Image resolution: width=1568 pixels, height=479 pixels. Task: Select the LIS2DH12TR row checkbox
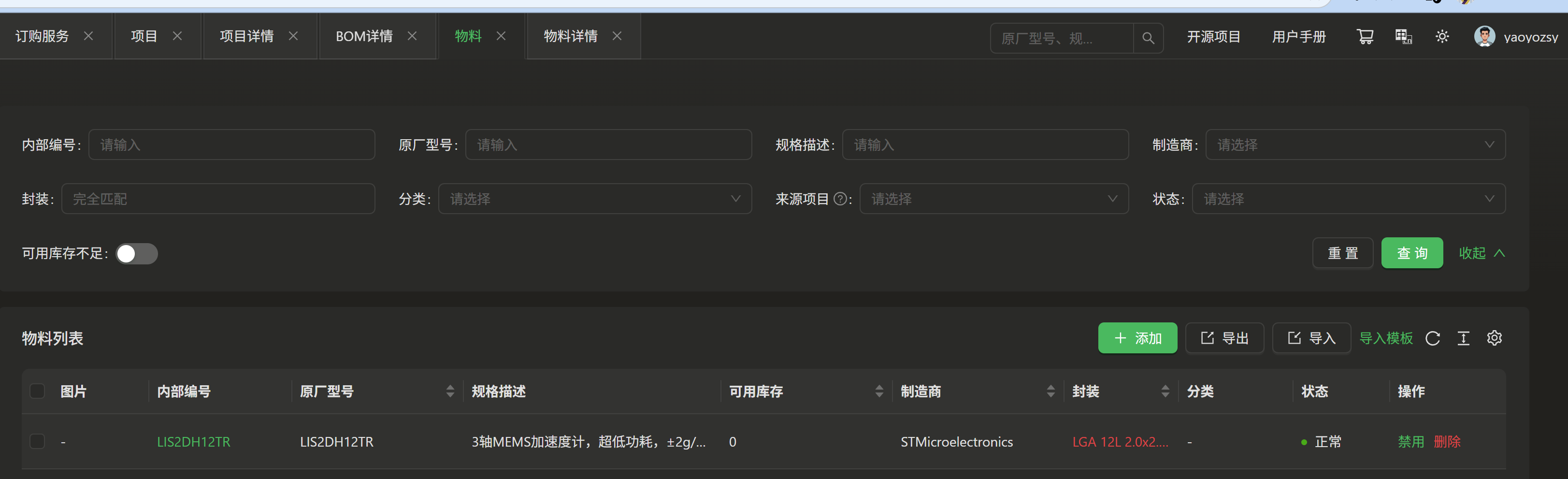(x=38, y=442)
